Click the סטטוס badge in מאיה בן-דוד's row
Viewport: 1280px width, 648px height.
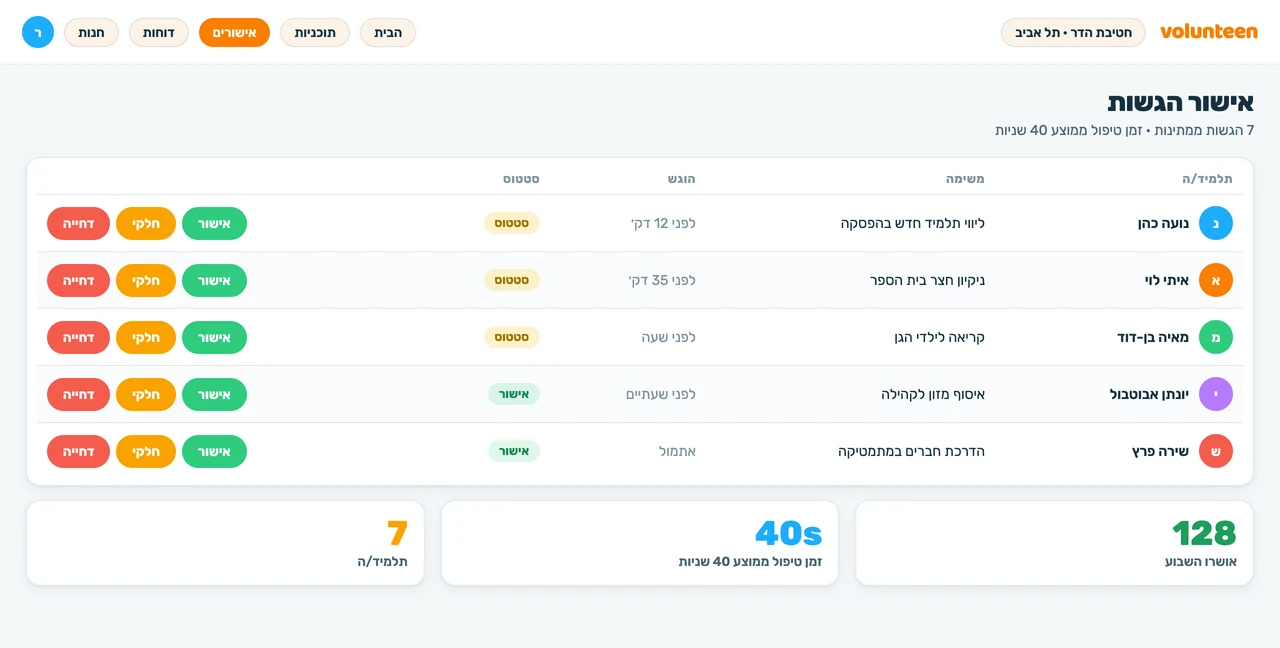coord(512,337)
